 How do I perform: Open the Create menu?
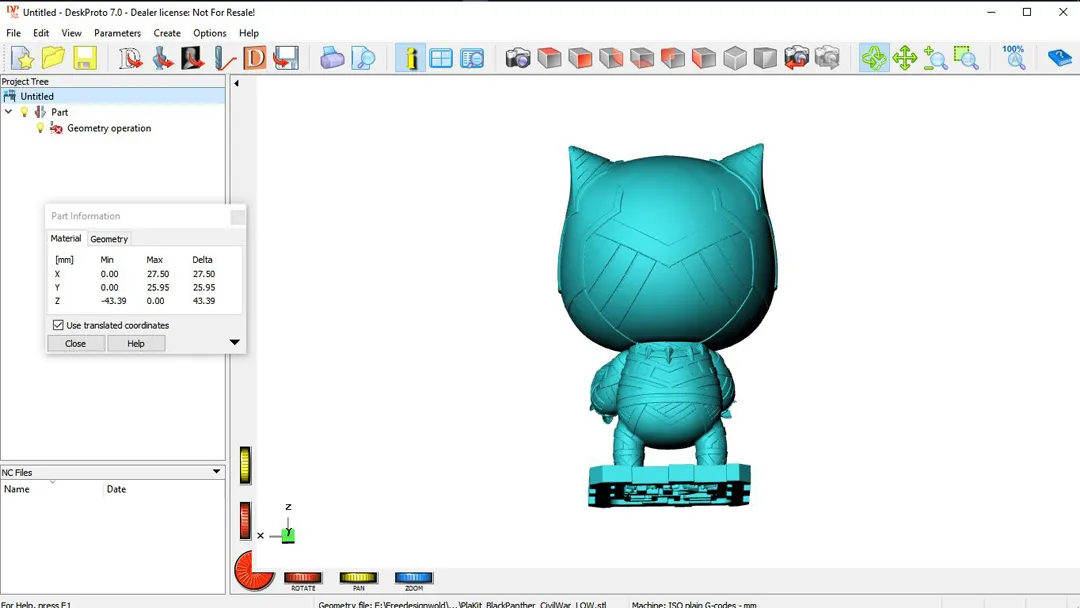click(x=167, y=33)
